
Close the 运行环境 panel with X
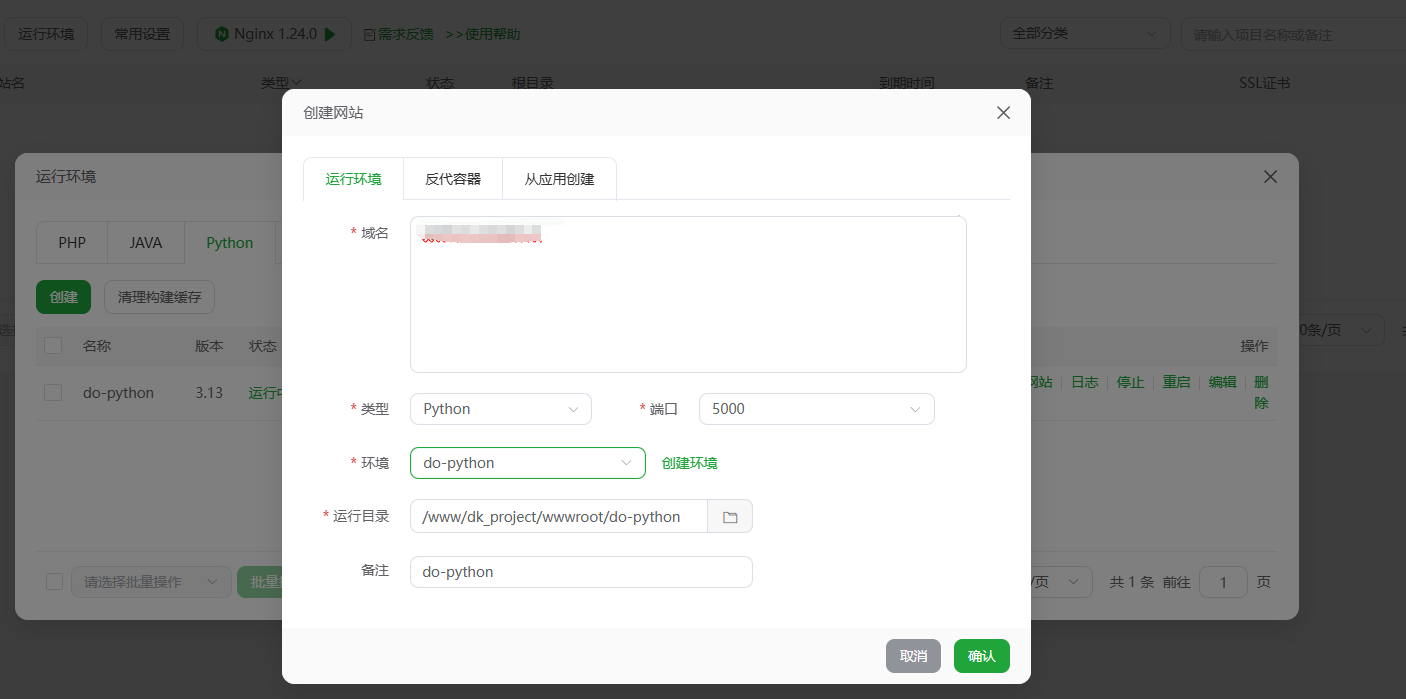(1270, 177)
